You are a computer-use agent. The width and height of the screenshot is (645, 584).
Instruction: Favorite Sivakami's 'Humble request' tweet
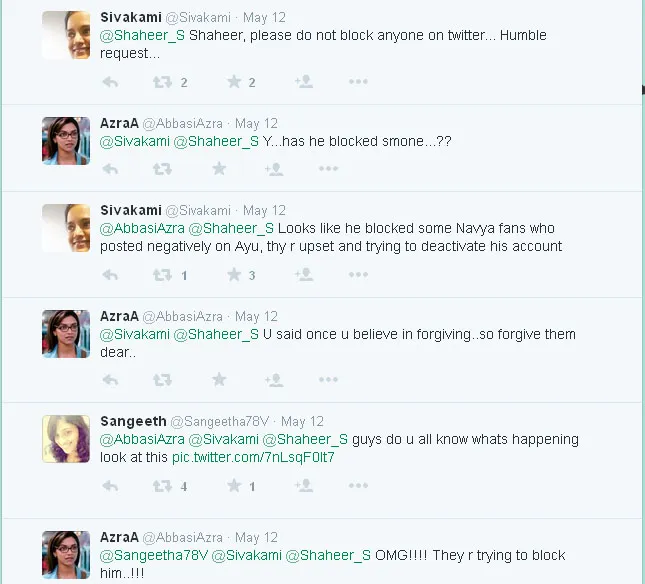point(235,81)
